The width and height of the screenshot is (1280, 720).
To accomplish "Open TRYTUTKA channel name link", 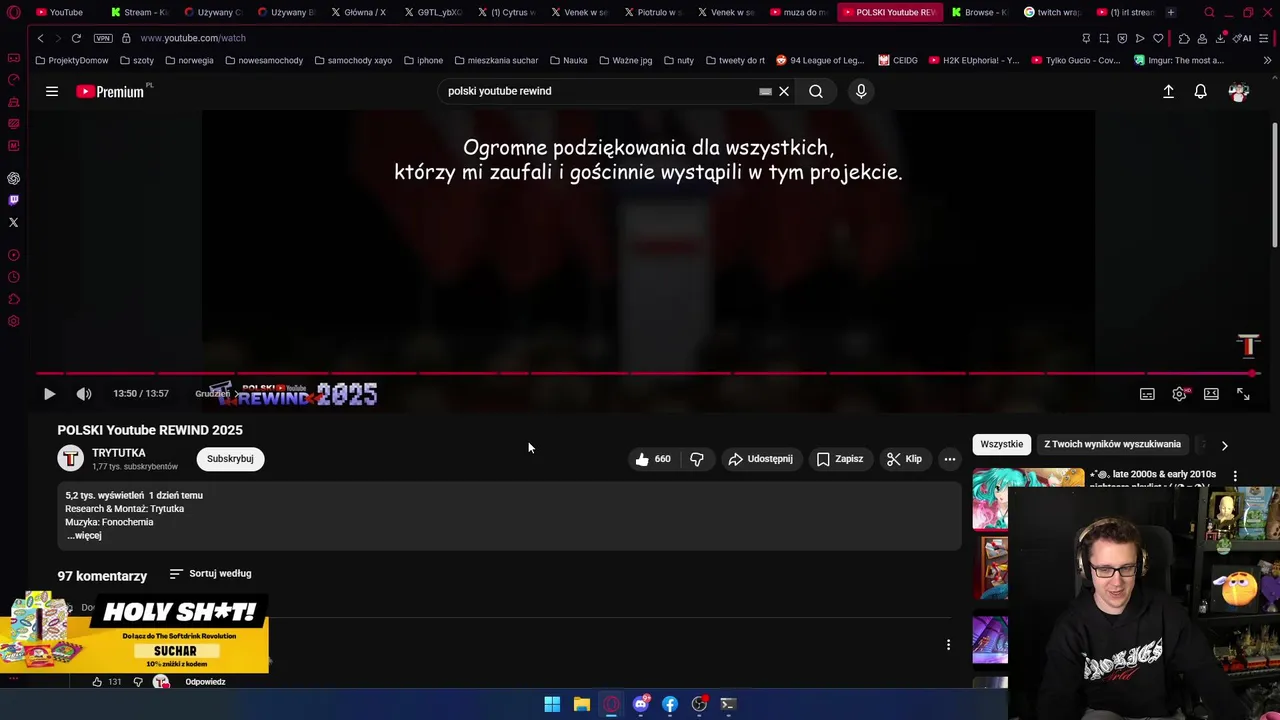I will coord(119,453).
